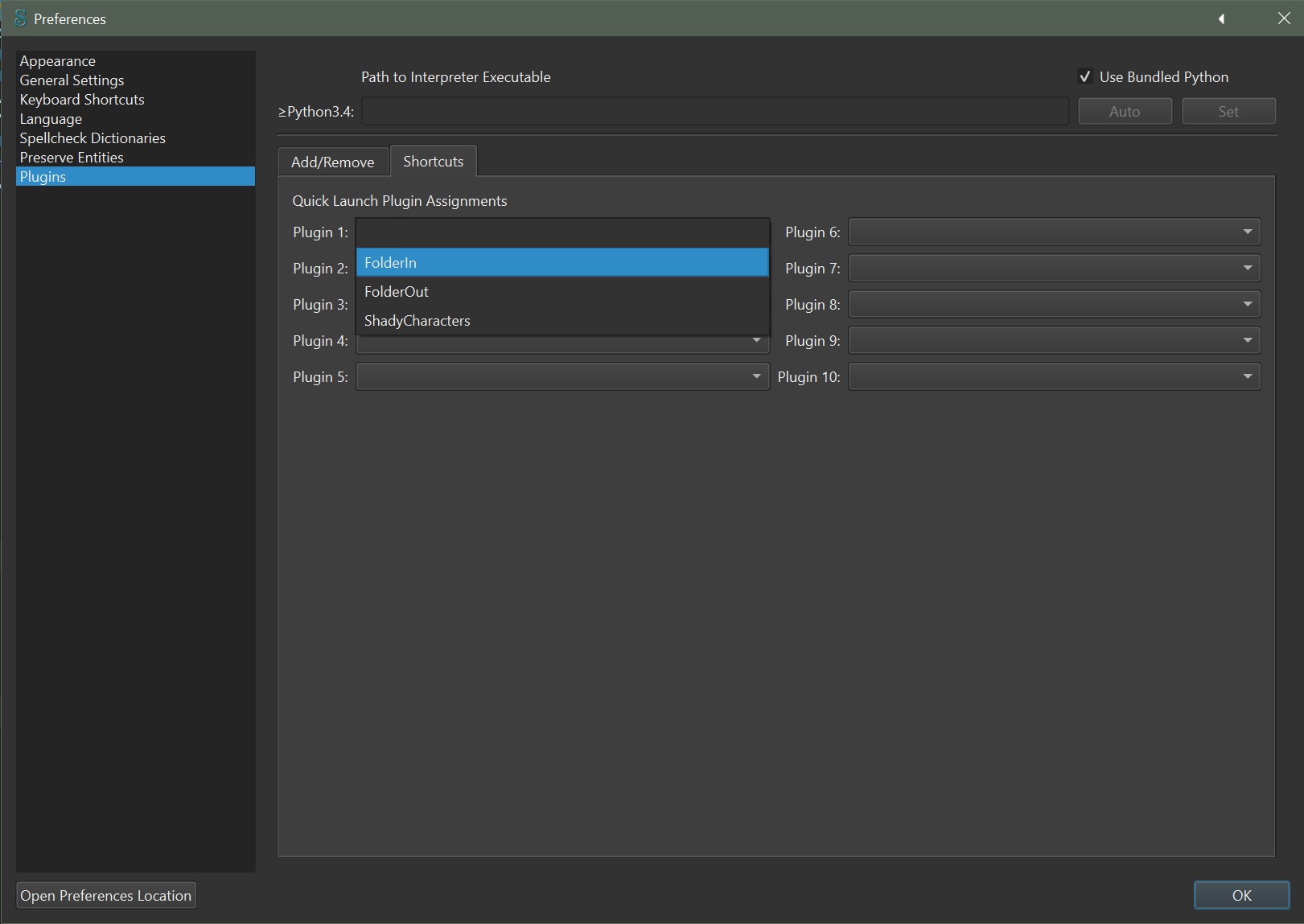
Task: Close the Preferences window
Action: [1284, 18]
